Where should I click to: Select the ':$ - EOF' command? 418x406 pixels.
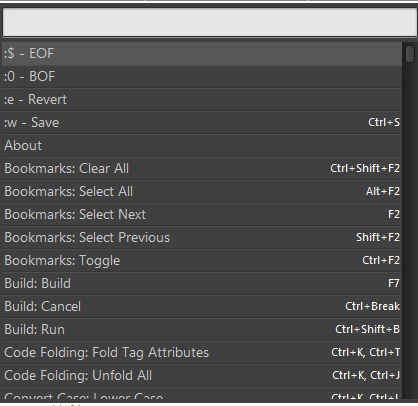(x=202, y=53)
